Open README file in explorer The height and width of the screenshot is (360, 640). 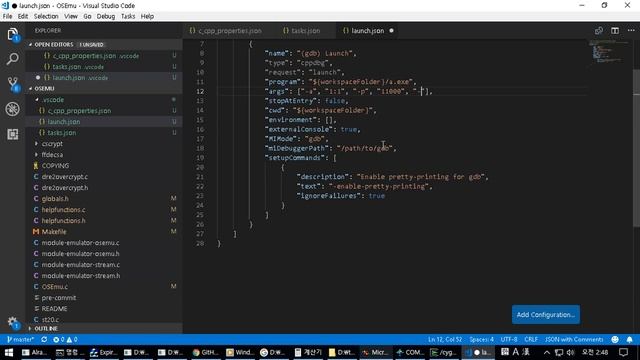click(104, 309)
